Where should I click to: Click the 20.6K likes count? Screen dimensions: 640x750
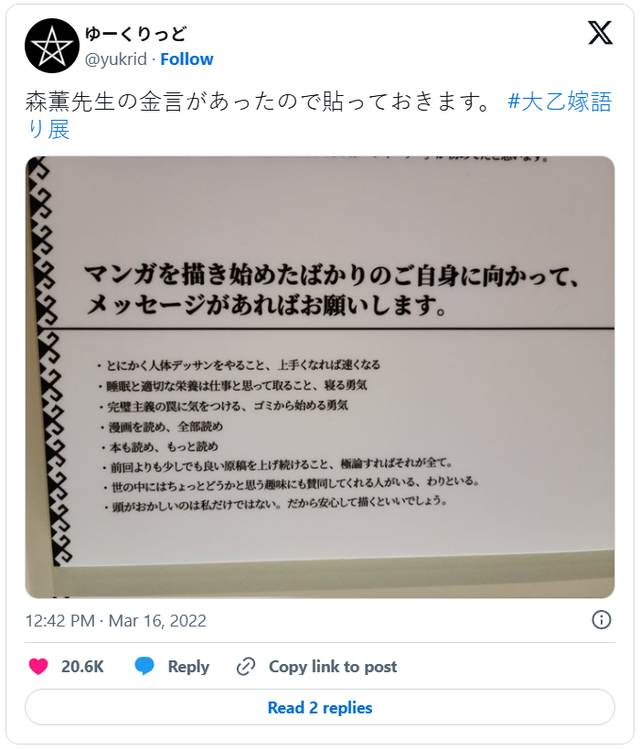tap(82, 667)
